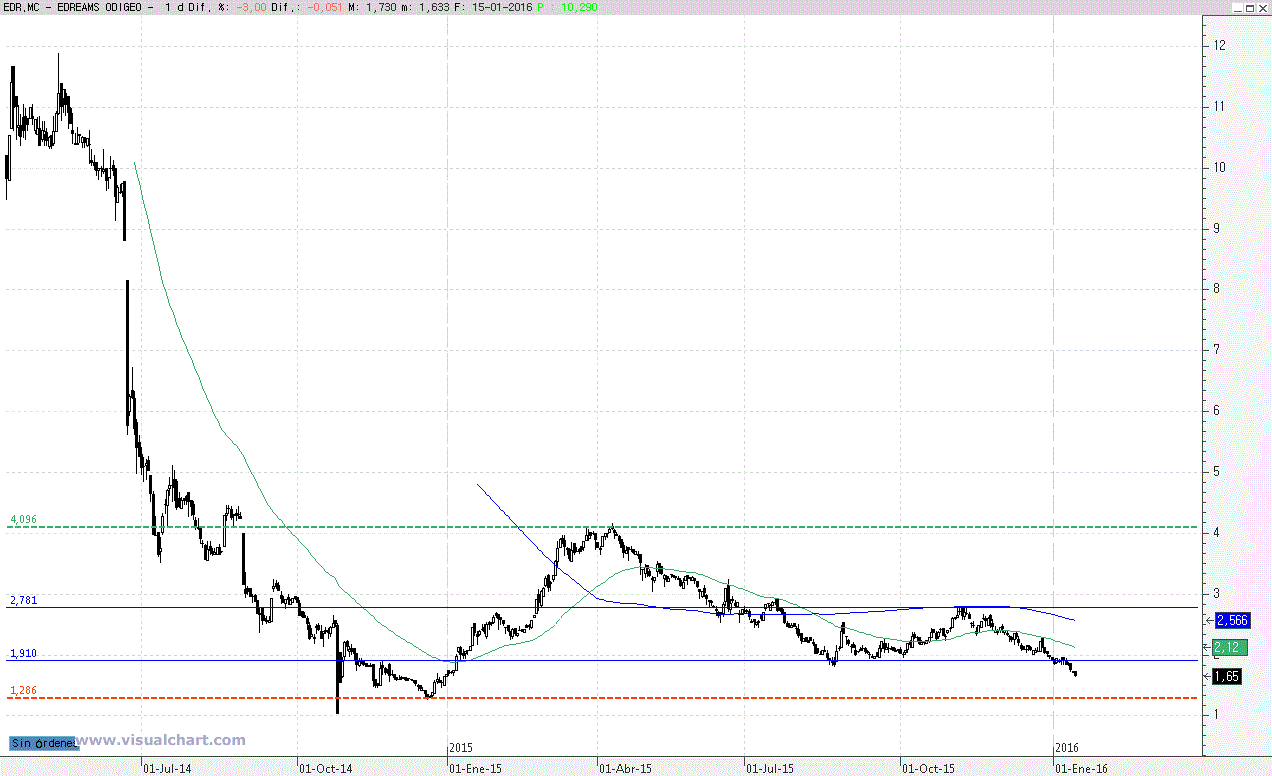Viewport: 1272px width, 776px height.
Task: Click the 8 label on price axis
Action: [1216, 289]
